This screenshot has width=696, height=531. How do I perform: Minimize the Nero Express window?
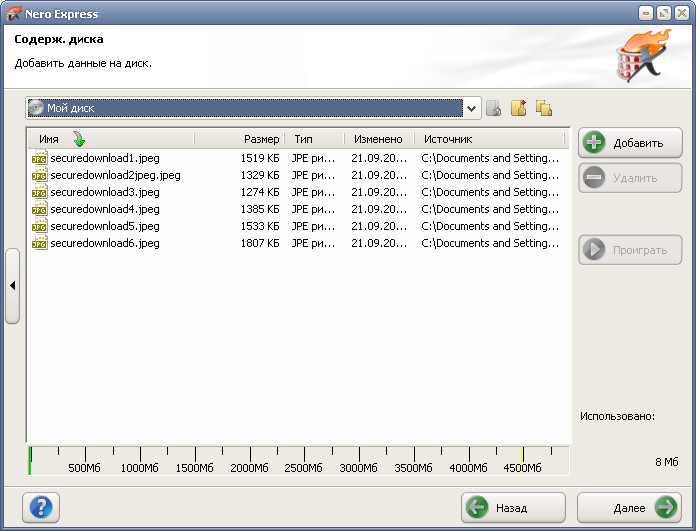(x=646, y=13)
